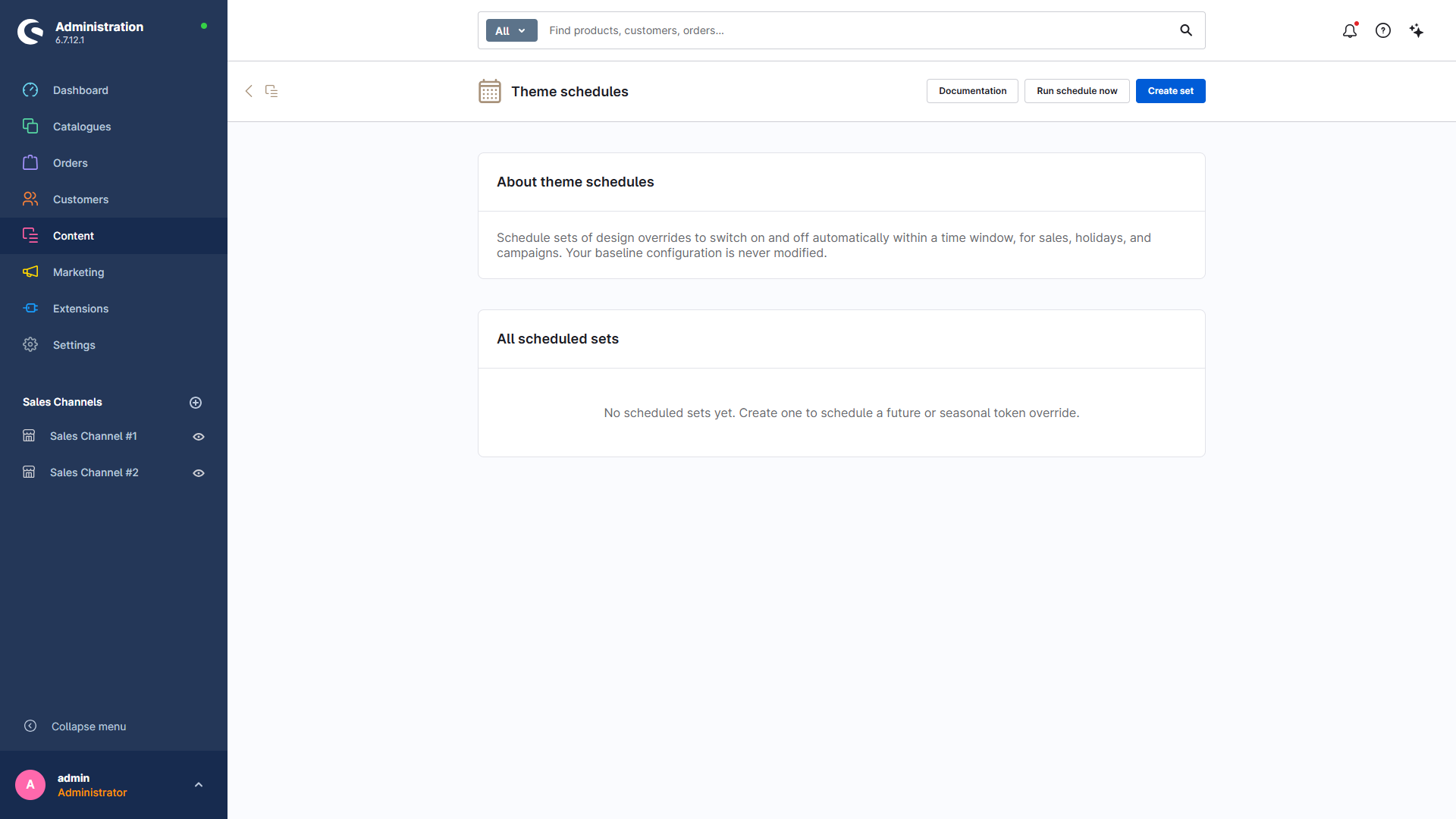Open the notifications bell
Viewport: 1456px width, 819px height.
pyautogui.click(x=1350, y=30)
